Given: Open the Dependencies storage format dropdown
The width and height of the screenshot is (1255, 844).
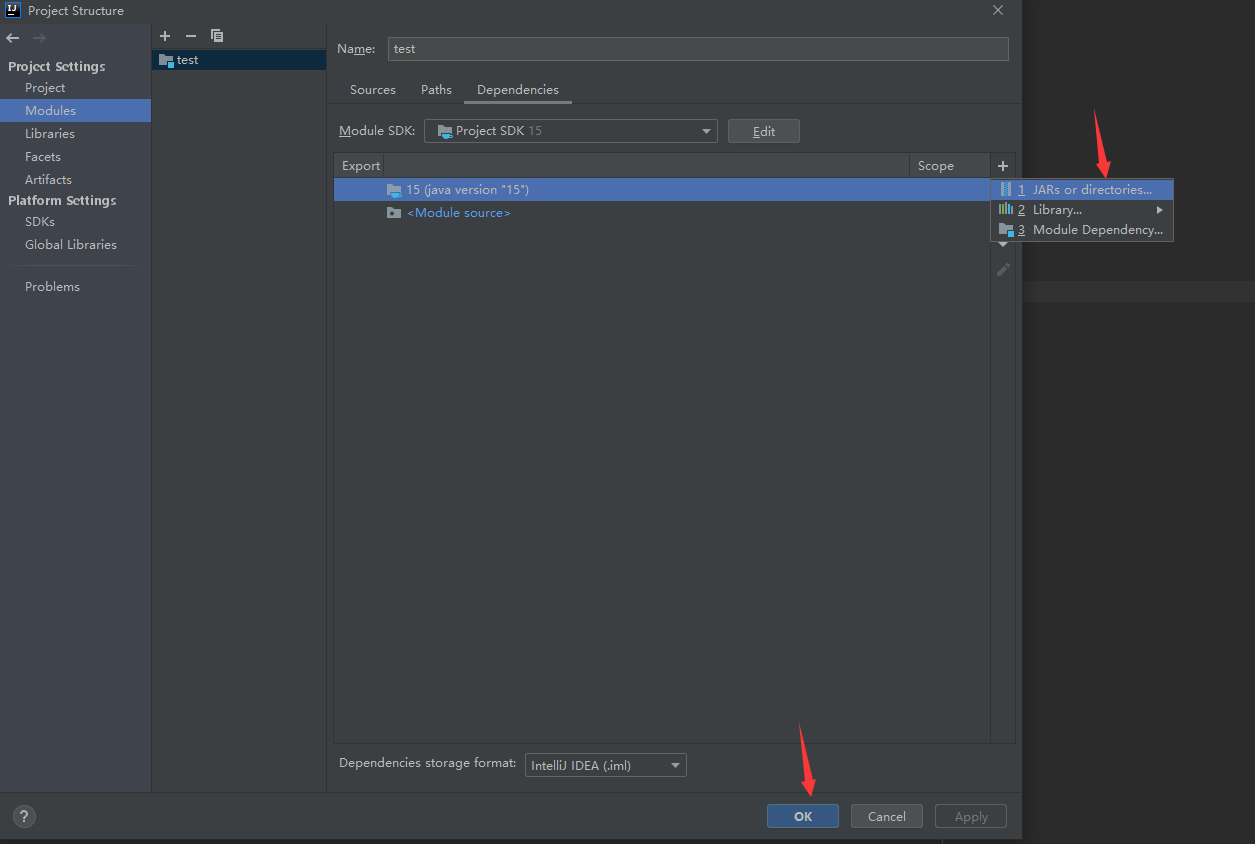Looking at the screenshot, I should click(x=605, y=764).
